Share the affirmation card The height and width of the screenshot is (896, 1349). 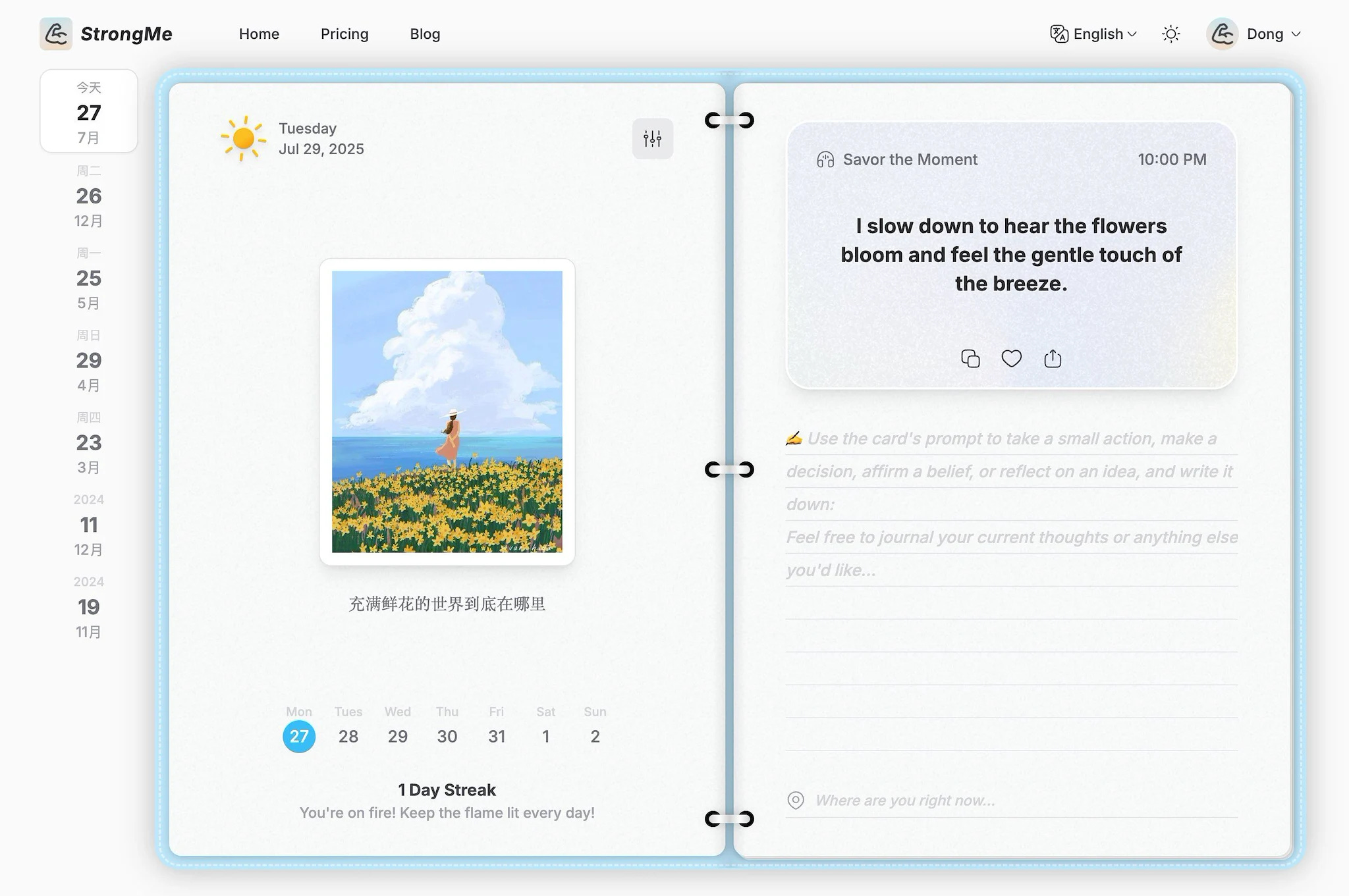pyautogui.click(x=1053, y=359)
